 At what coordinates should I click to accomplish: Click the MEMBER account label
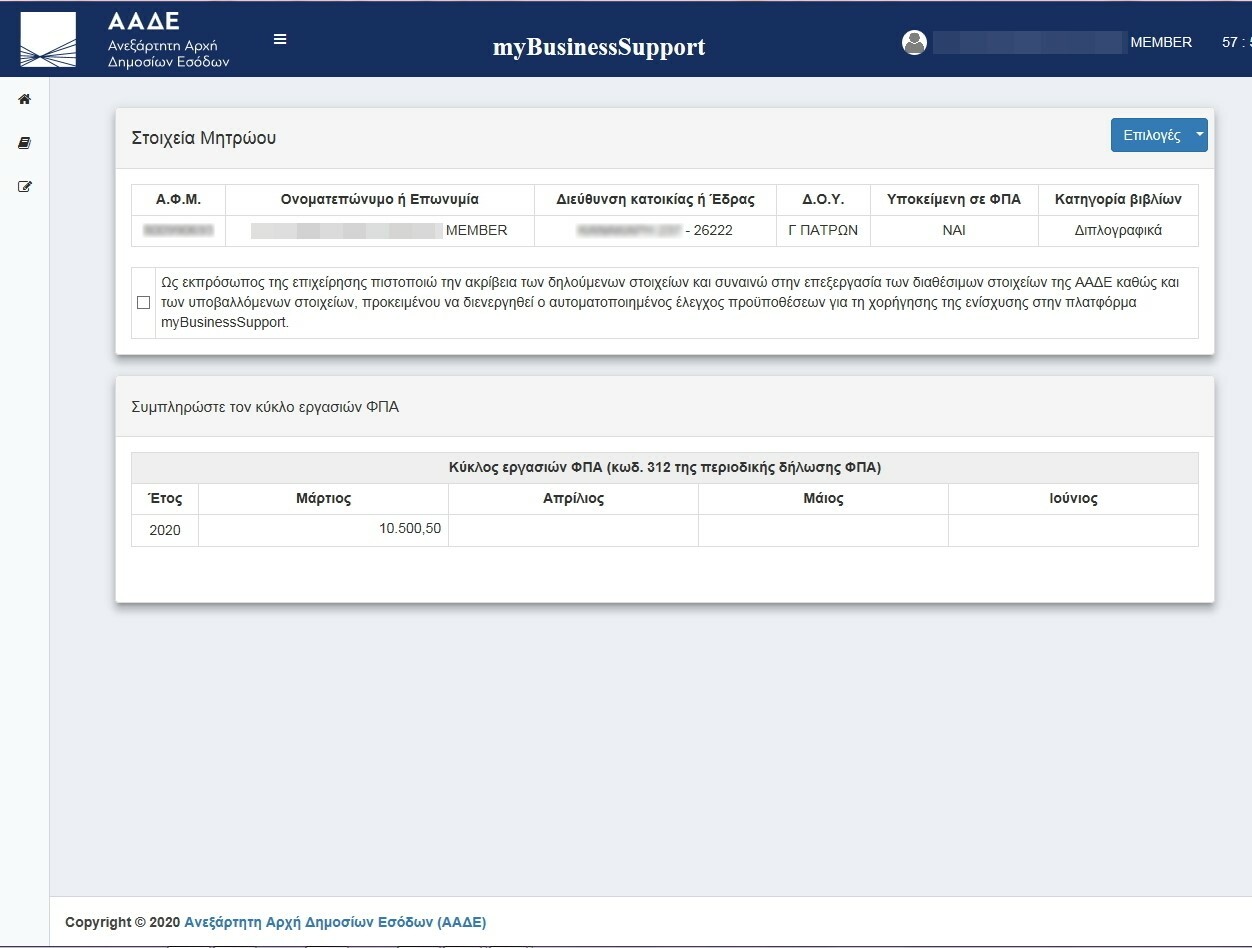(x=1161, y=42)
